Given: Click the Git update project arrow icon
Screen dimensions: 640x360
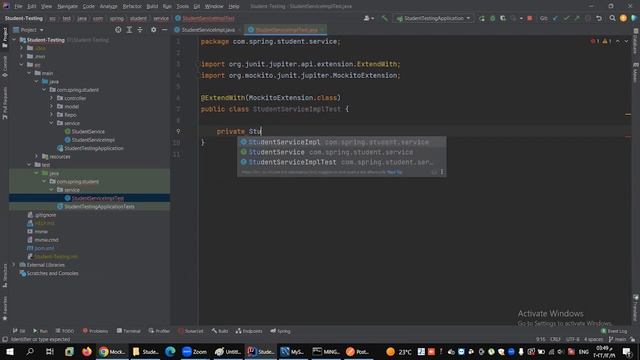Looking at the screenshot, I should coord(555,18).
